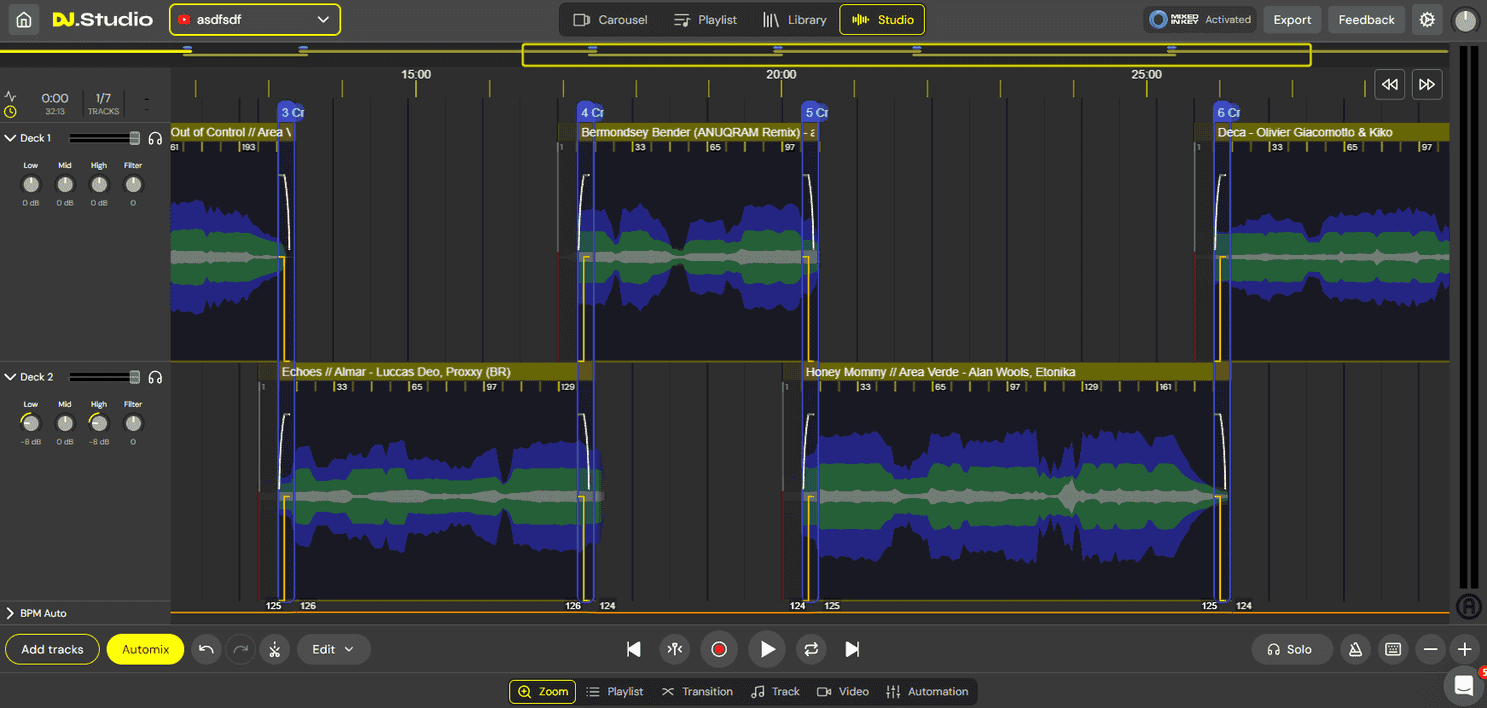The height and width of the screenshot is (708, 1487).
Task: Open the Automation panel
Action: click(x=927, y=691)
